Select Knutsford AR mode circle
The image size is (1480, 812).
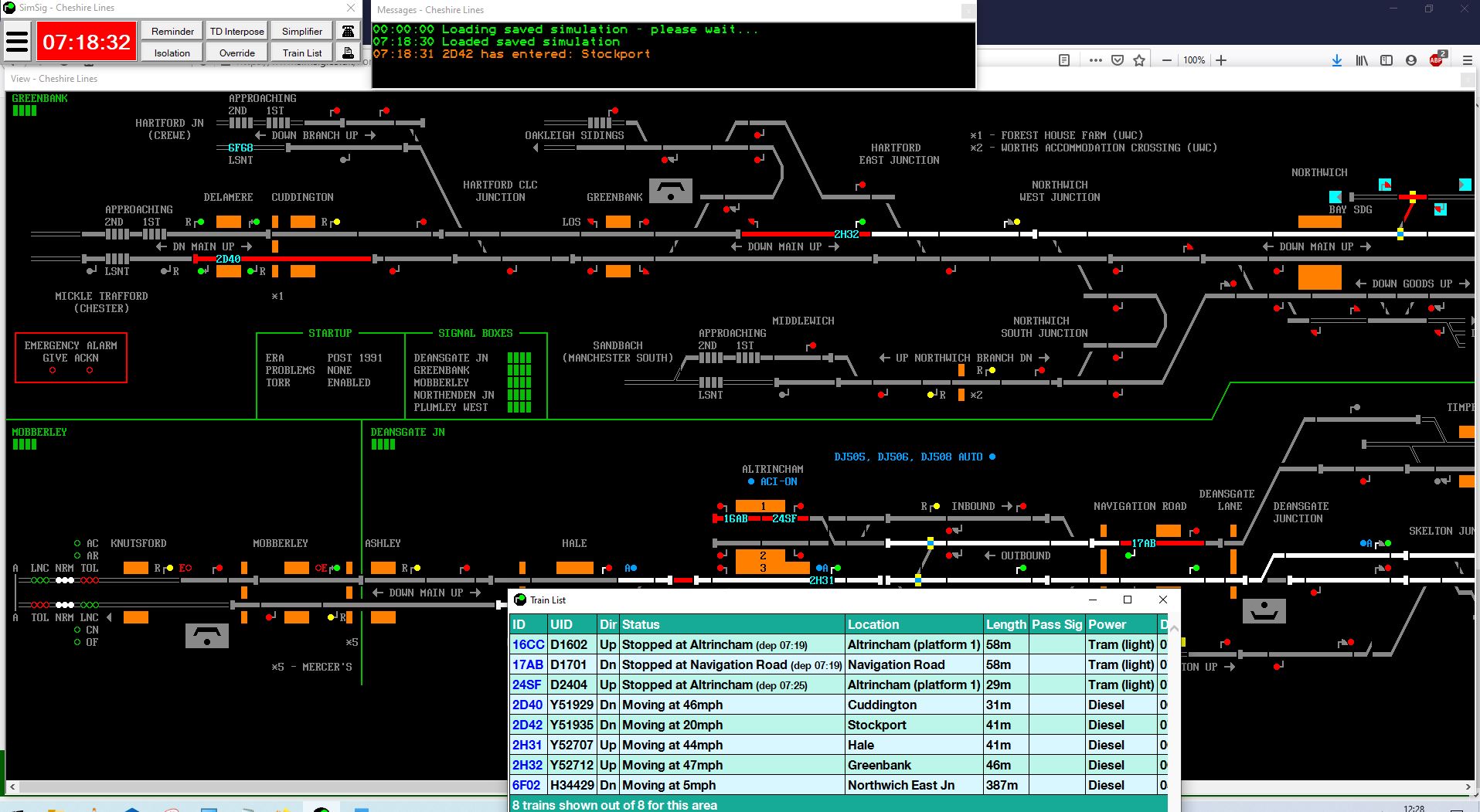[77, 555]
